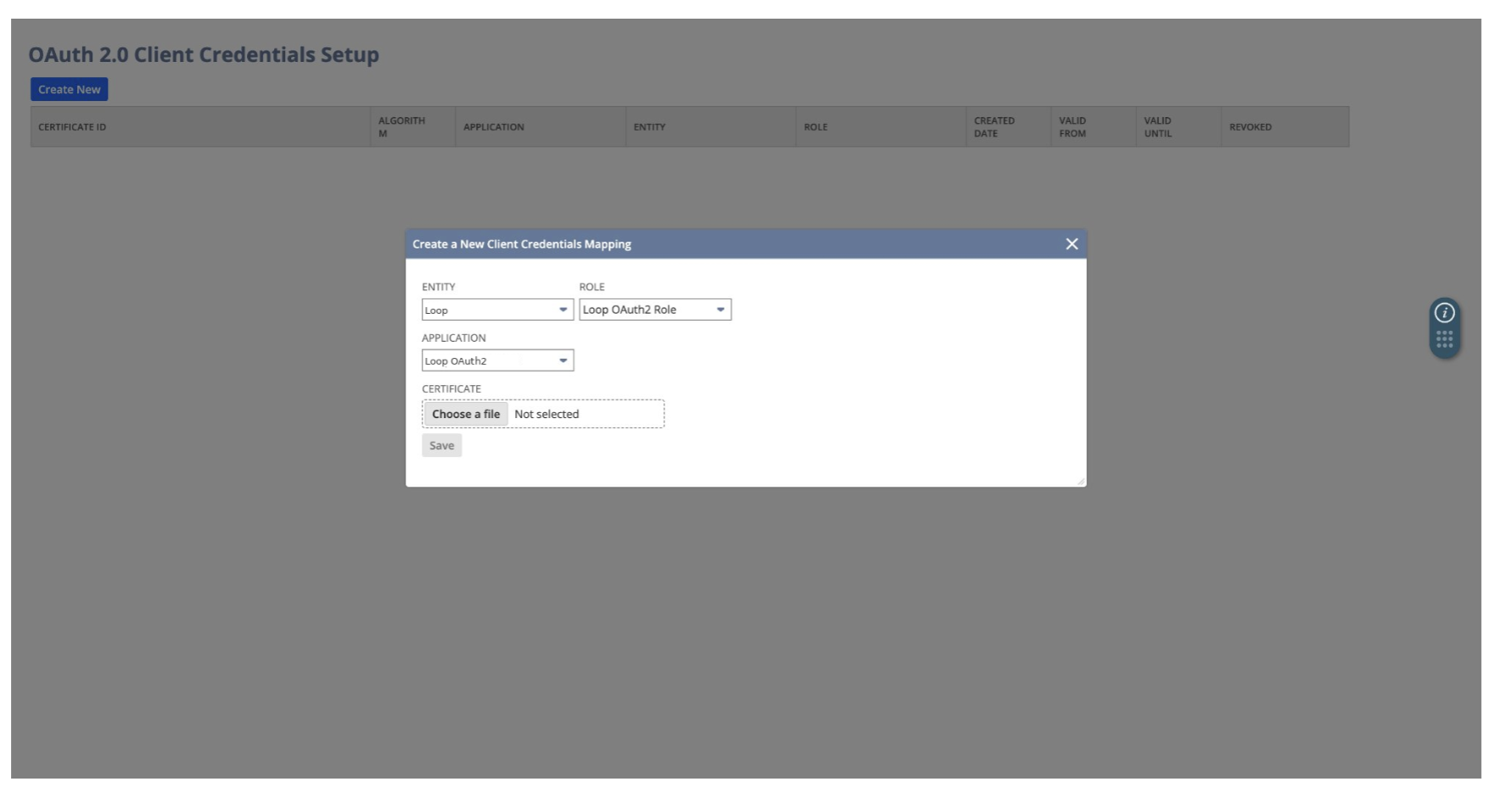Open the Application dropdown showing Loop OAuth2
Viewport: 1512px width, 804px height.
point(497,361)
